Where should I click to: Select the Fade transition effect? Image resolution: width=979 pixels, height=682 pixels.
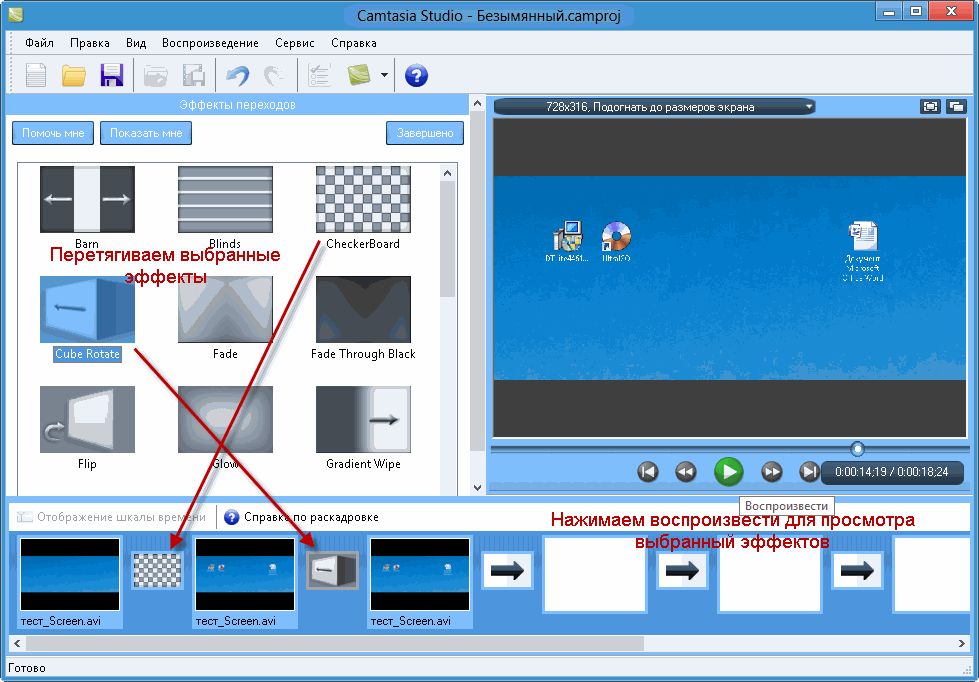tap(225, 310)
